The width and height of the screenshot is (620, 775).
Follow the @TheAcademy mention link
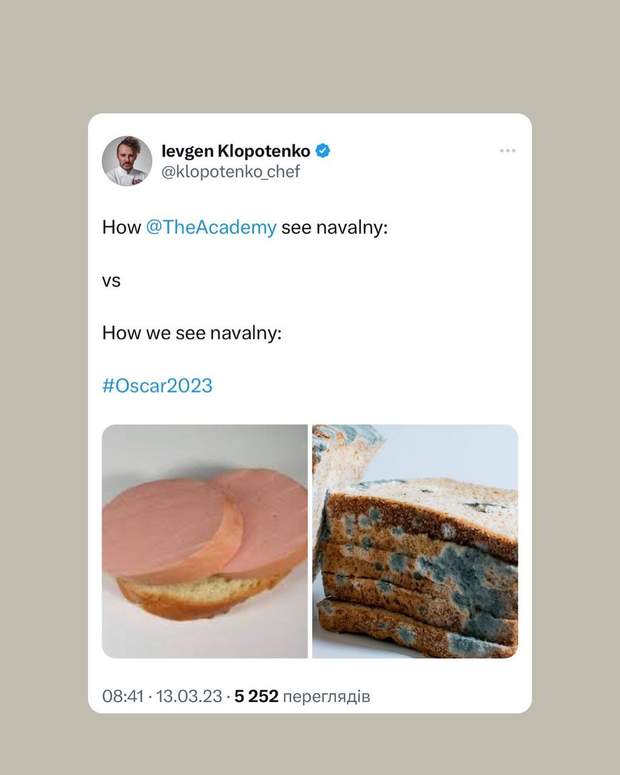coord(211,227)
